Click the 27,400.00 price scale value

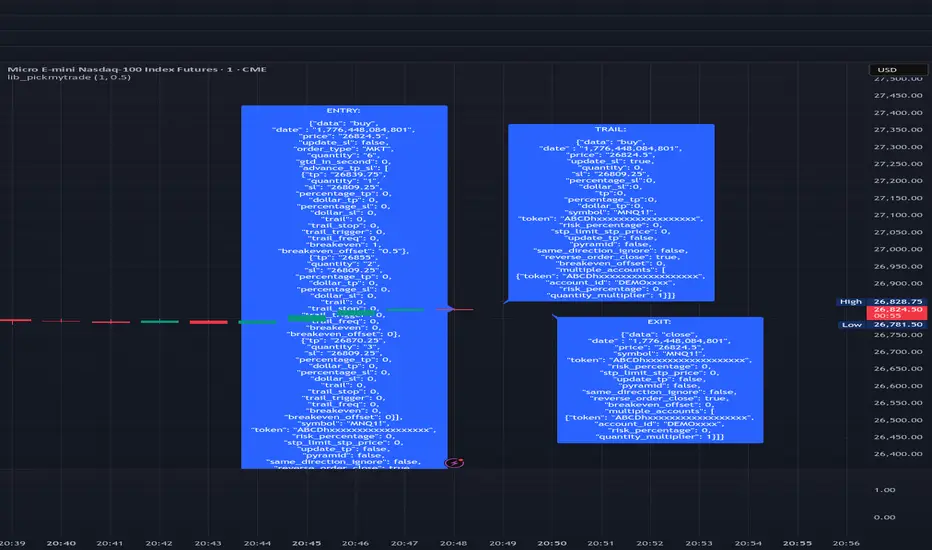click(898, 112)
